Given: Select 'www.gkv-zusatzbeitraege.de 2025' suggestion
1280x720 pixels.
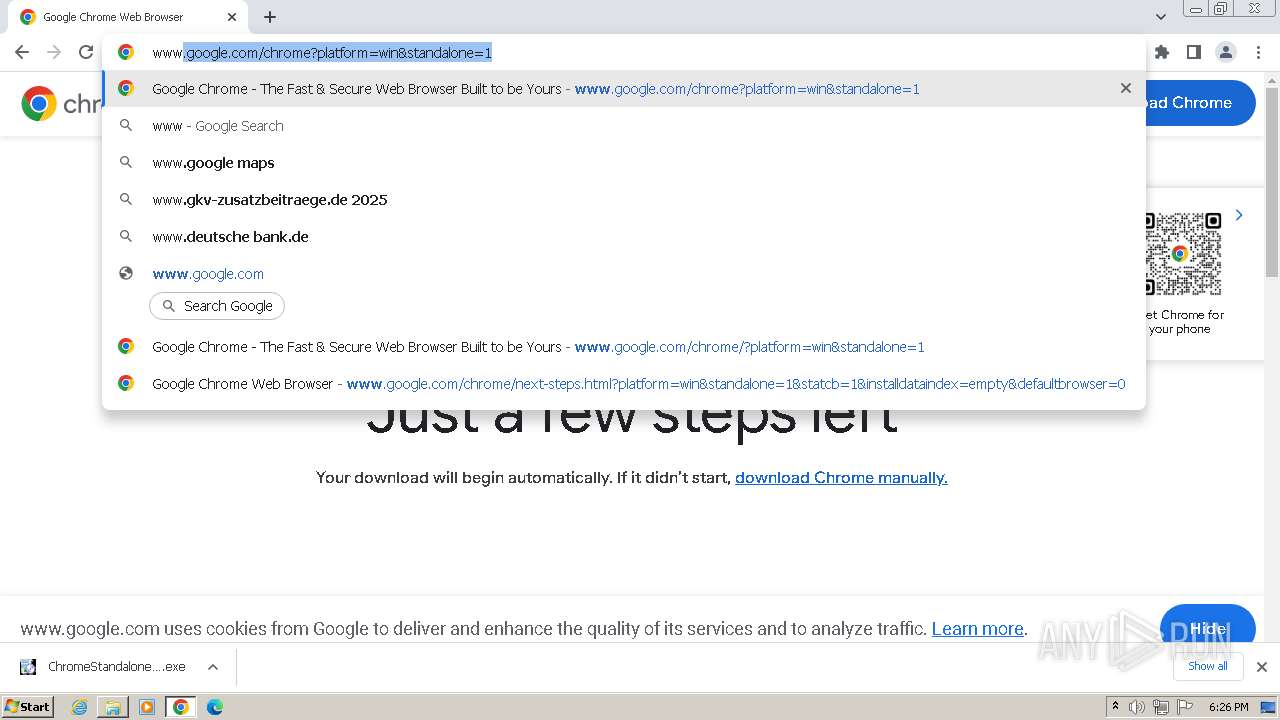Looking at the screenshot, I should 624,200.
